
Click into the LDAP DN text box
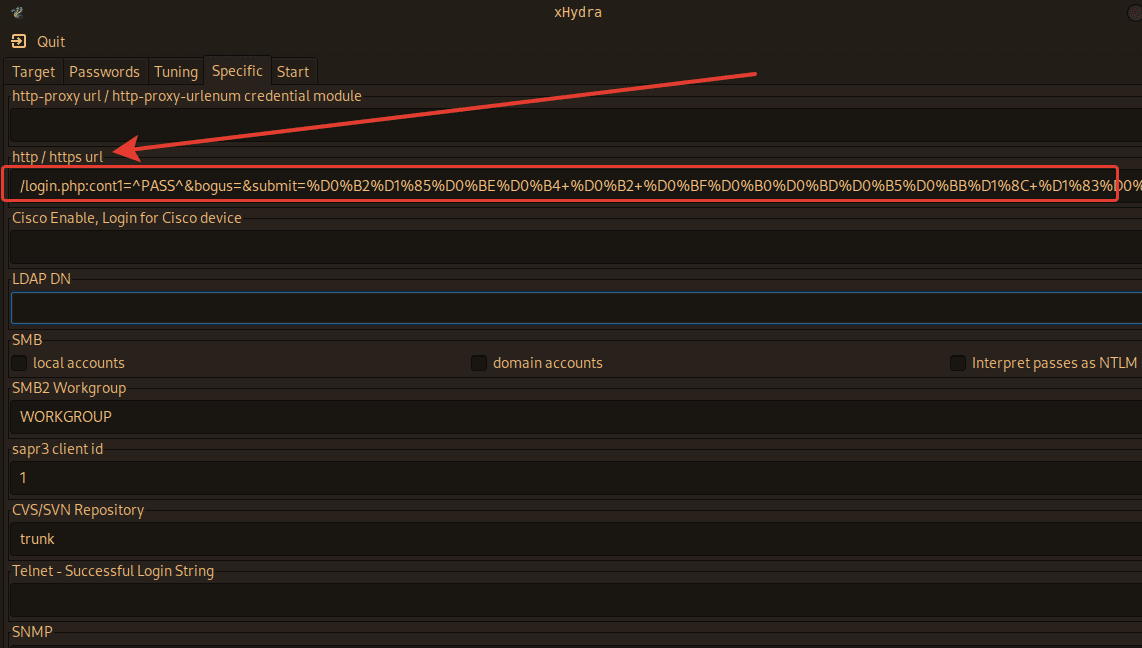point(570,308)
